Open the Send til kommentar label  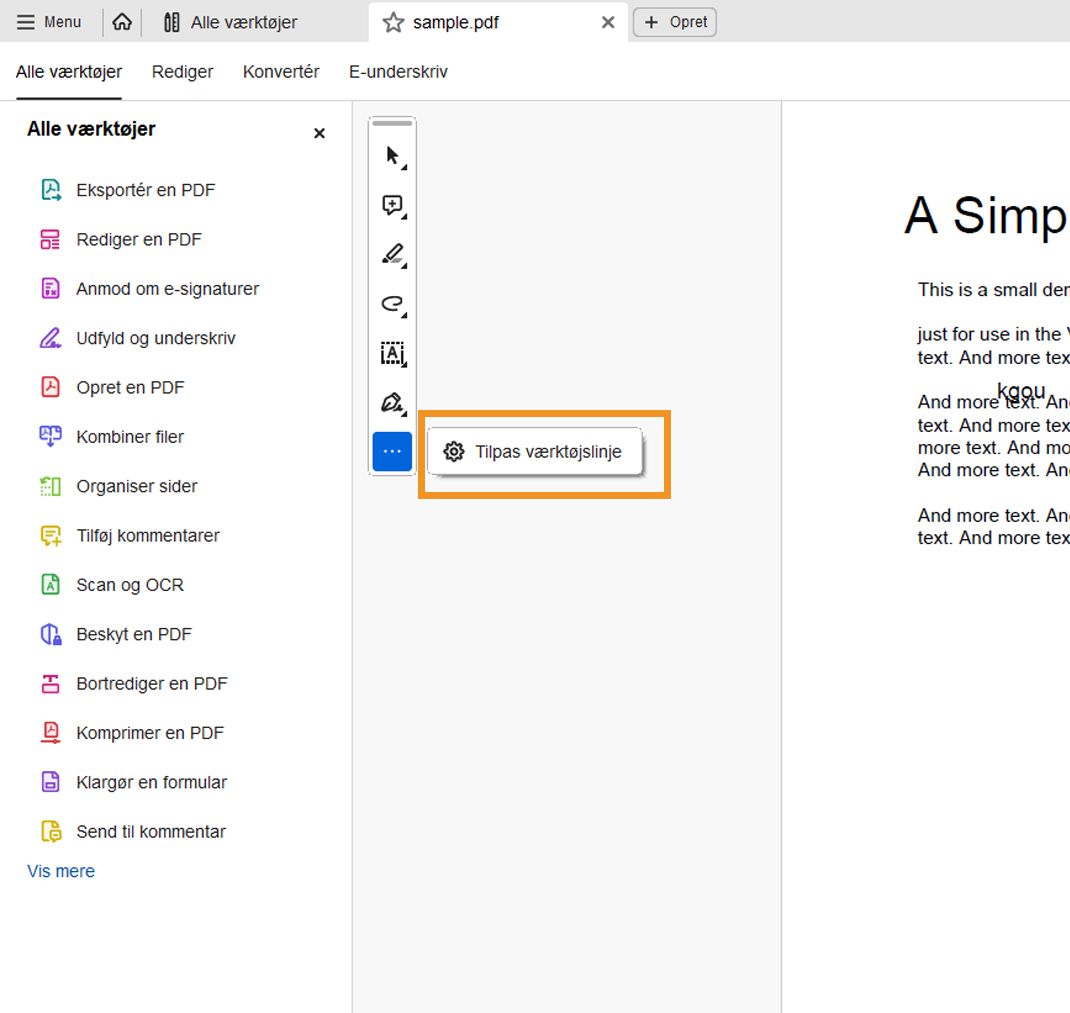pyautogui.click(x=151, y=831)
